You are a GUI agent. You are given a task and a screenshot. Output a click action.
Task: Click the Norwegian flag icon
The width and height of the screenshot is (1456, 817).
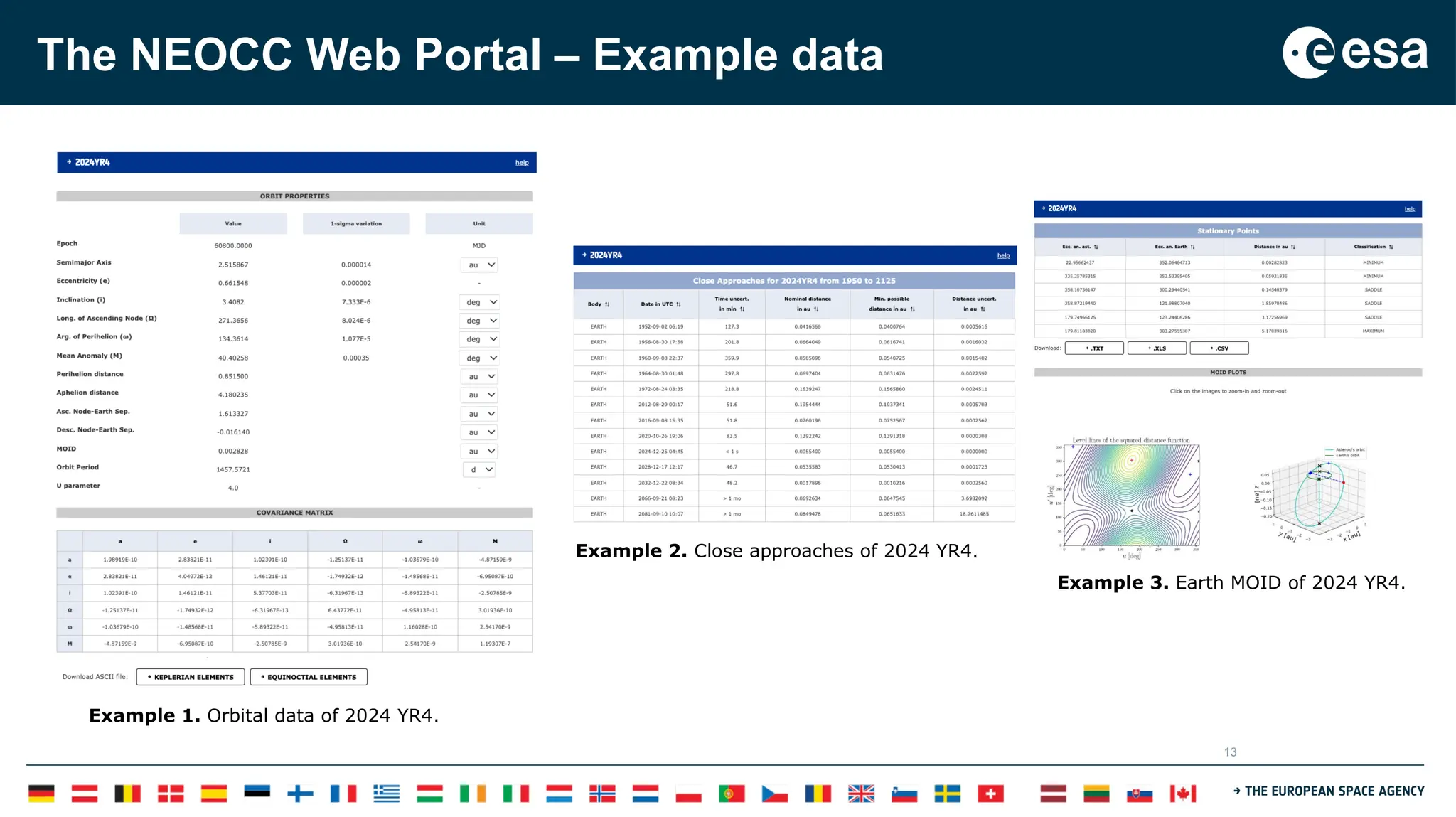coord(602,794)
